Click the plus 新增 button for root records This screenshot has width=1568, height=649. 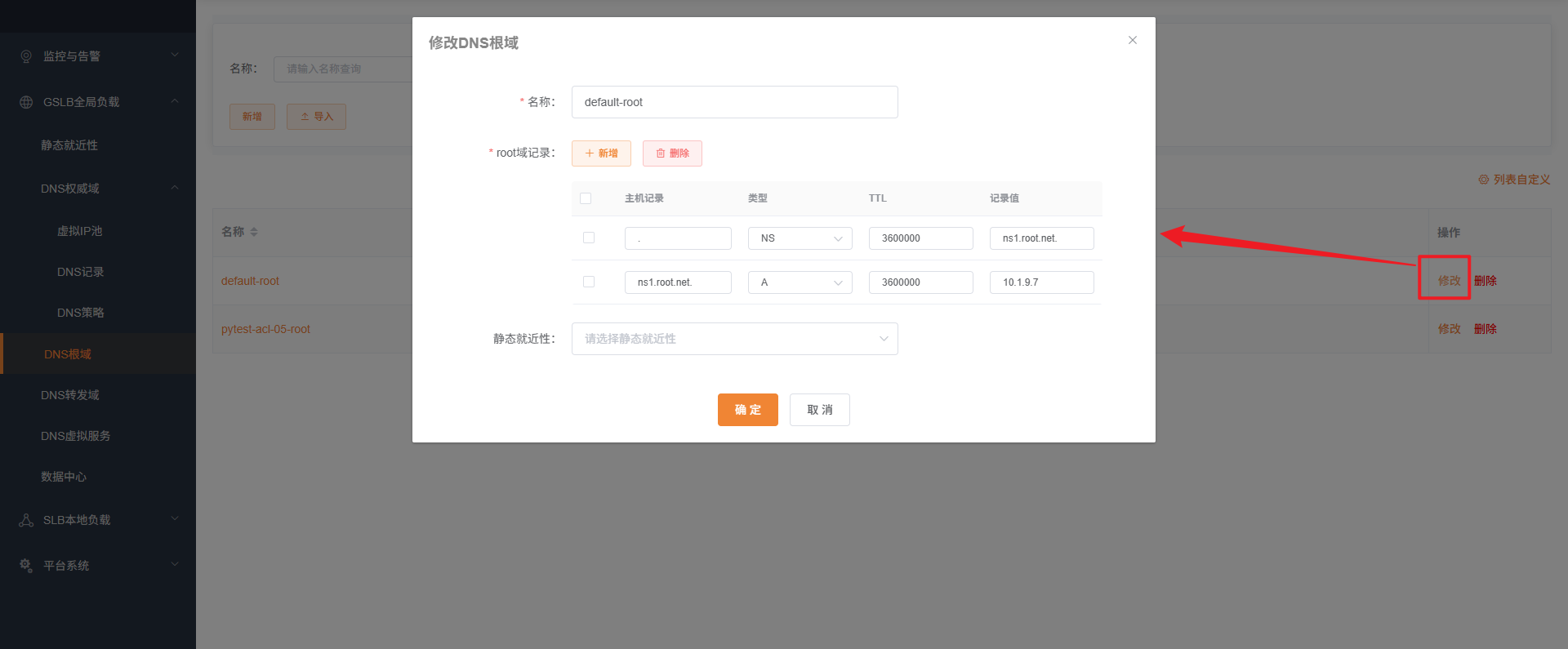601,153
